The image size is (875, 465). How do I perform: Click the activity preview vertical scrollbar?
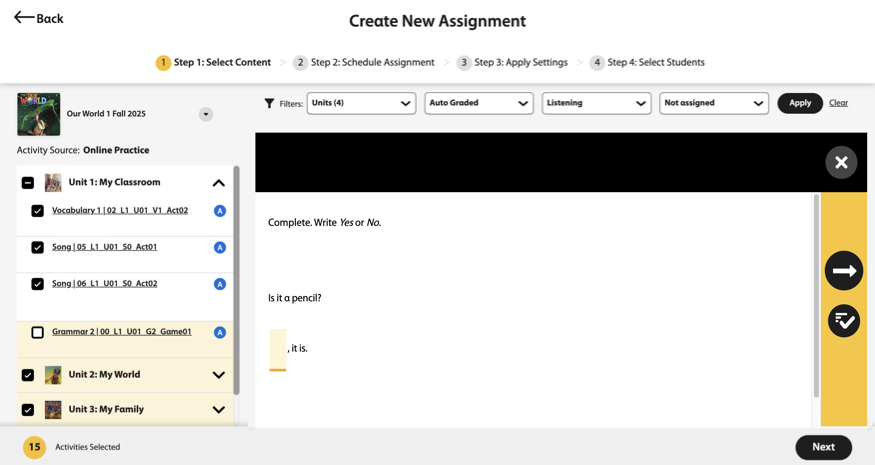(x=816, y=296)
